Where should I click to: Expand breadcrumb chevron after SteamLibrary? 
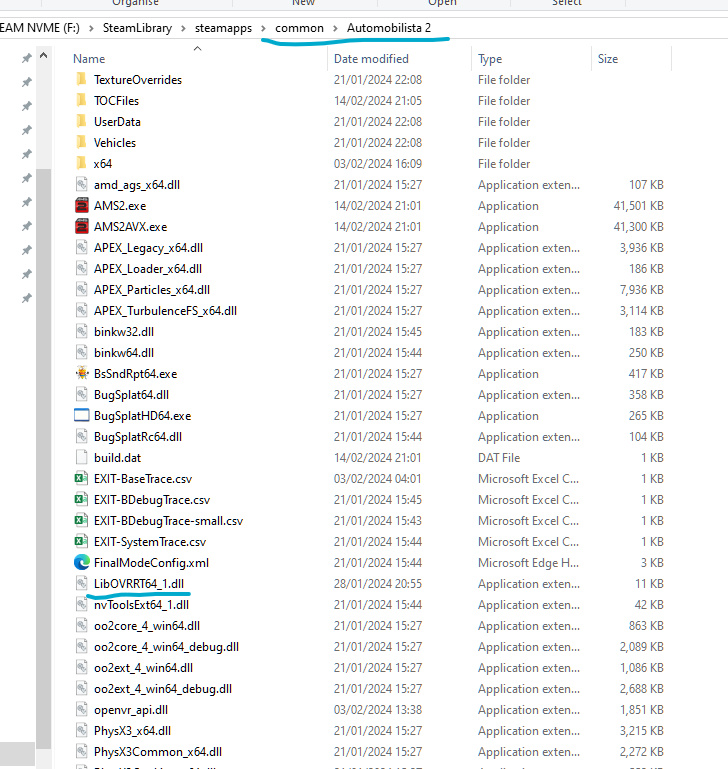coord(183,28)
